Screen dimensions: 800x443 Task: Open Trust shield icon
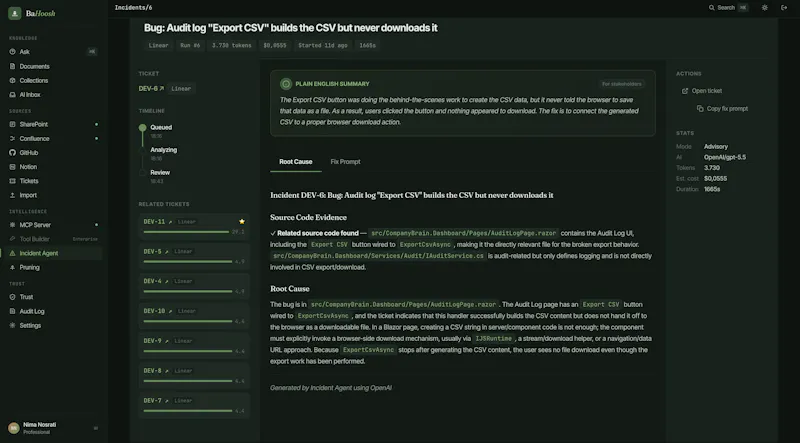13,297
